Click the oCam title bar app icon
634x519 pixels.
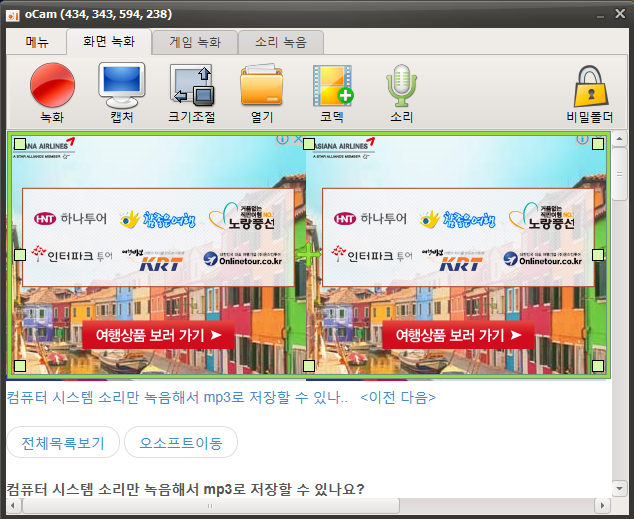point(13,15)
